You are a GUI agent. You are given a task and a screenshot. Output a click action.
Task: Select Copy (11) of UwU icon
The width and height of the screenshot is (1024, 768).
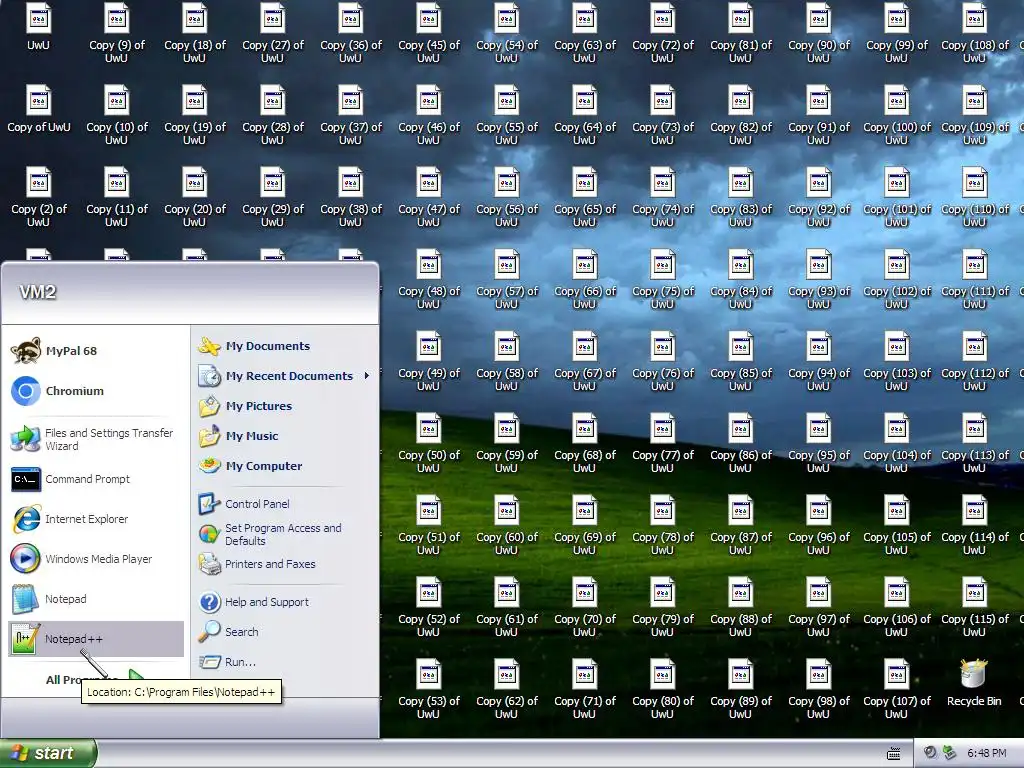click(116, 197)
